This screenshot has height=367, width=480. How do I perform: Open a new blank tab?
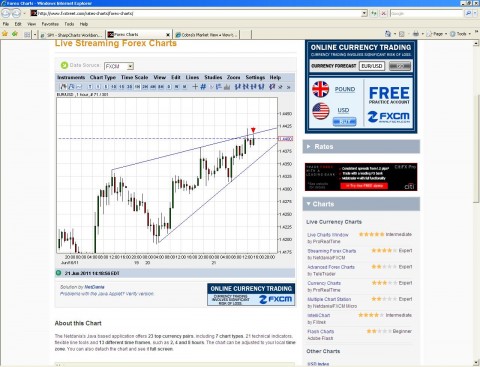[x=245, y=35]
